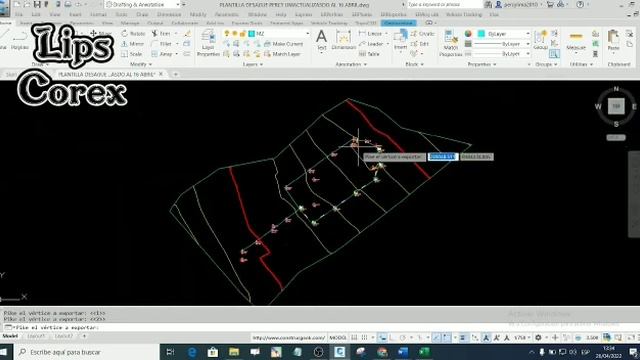Open the annotation scale dropdown in status bar
Image resolution: width=640 pixels, height=360 pixels.
[x=522, y=338]
